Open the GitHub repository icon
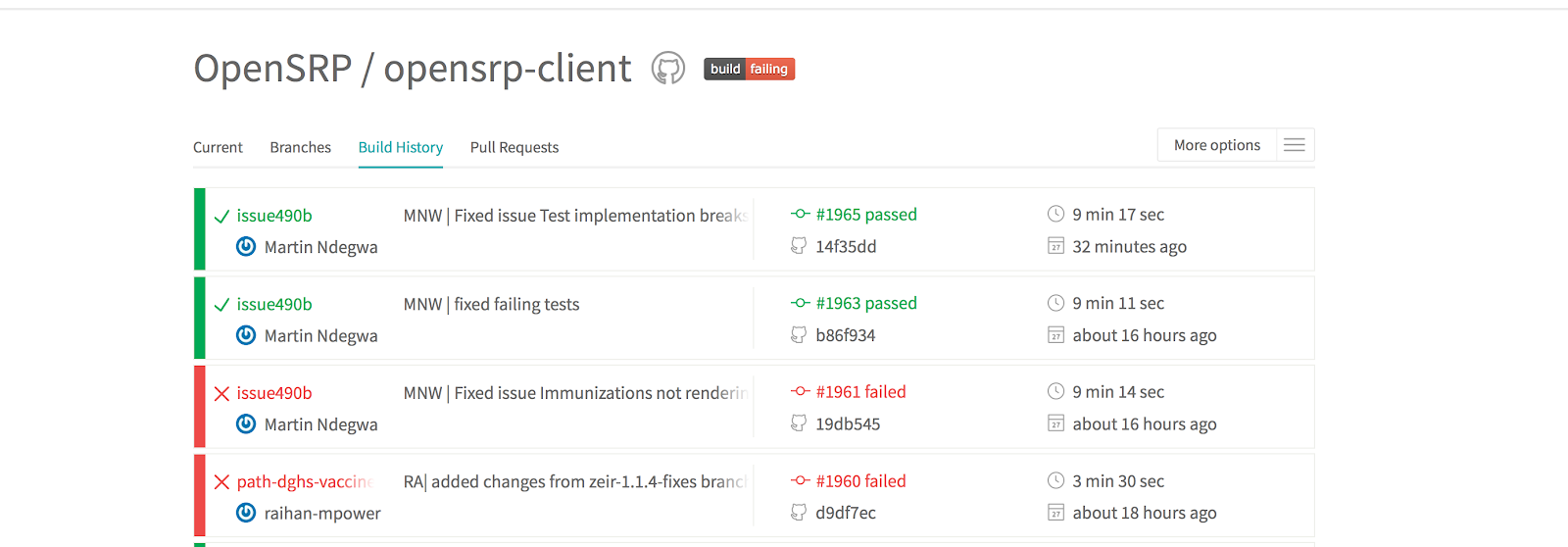The image size is (1568, 547). (x=668, y=69)
